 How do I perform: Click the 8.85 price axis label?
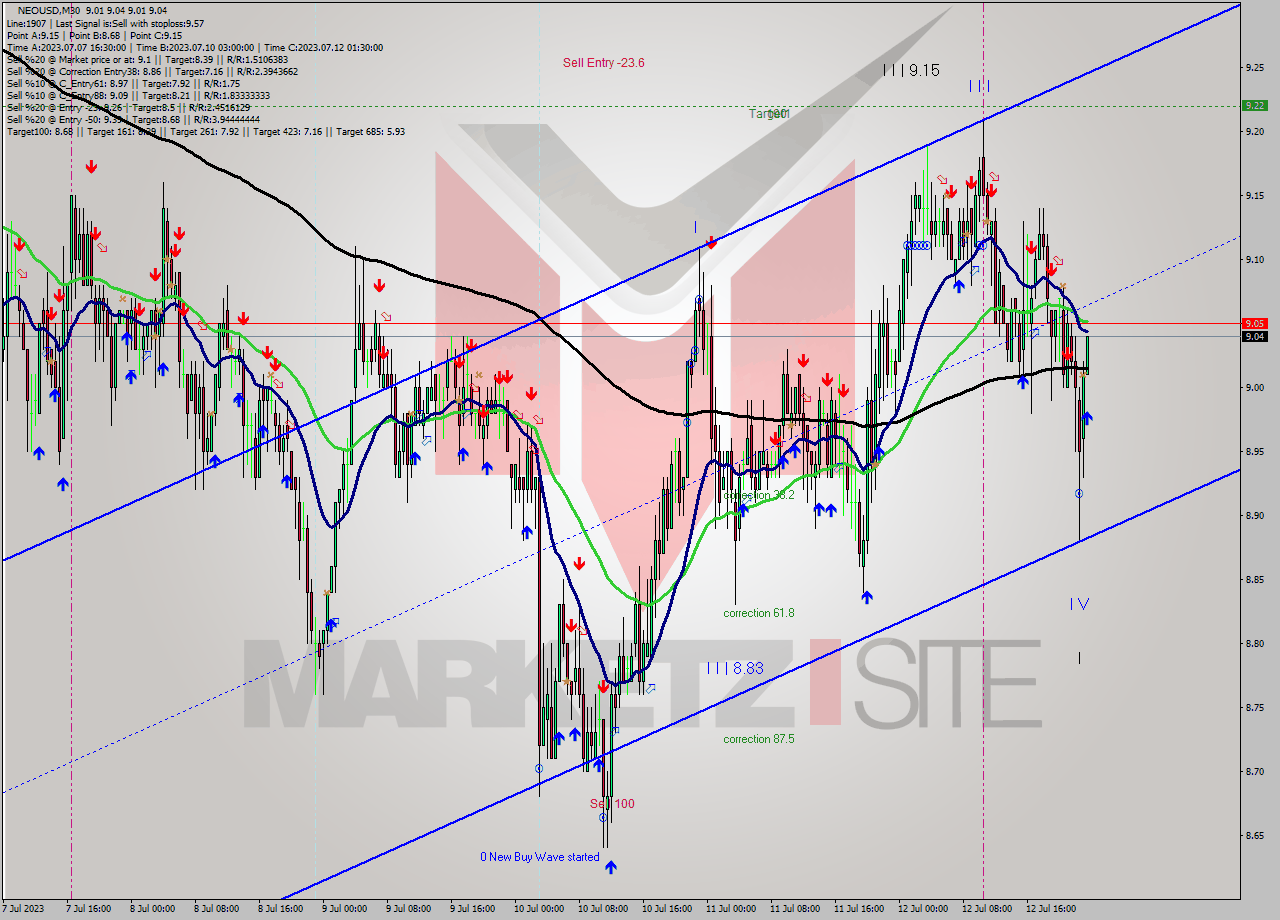[1254, 580]
